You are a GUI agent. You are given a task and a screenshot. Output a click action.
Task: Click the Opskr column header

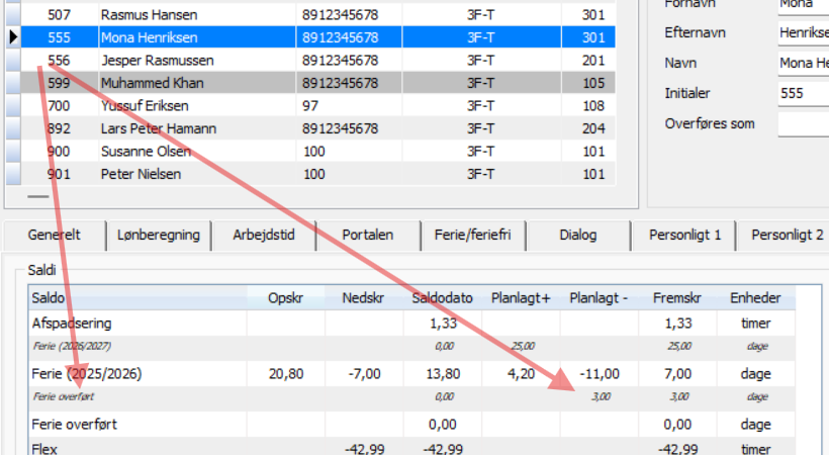pos(285,298)
